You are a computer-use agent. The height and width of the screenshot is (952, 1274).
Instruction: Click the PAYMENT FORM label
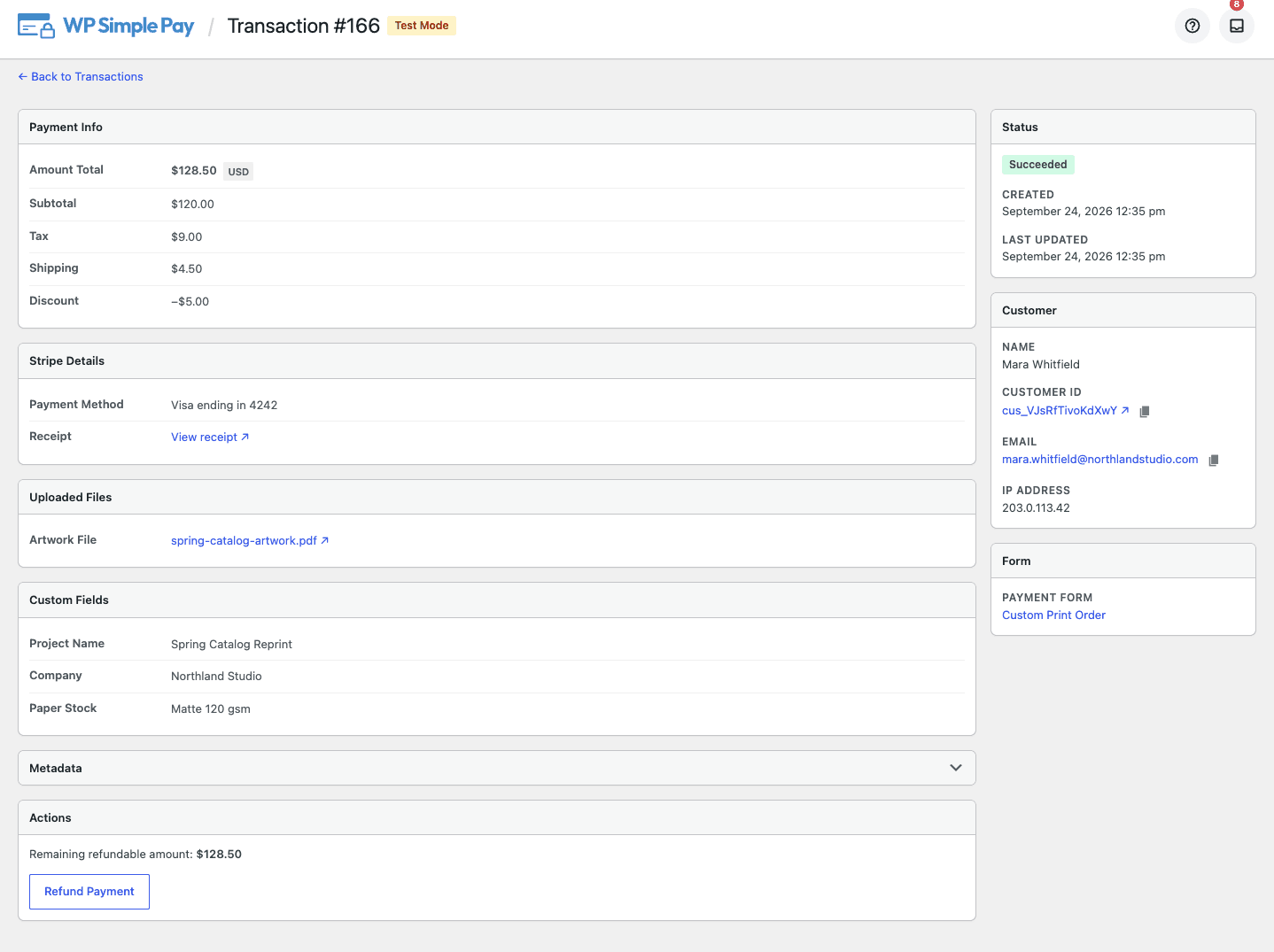(x=1047, y=598)
